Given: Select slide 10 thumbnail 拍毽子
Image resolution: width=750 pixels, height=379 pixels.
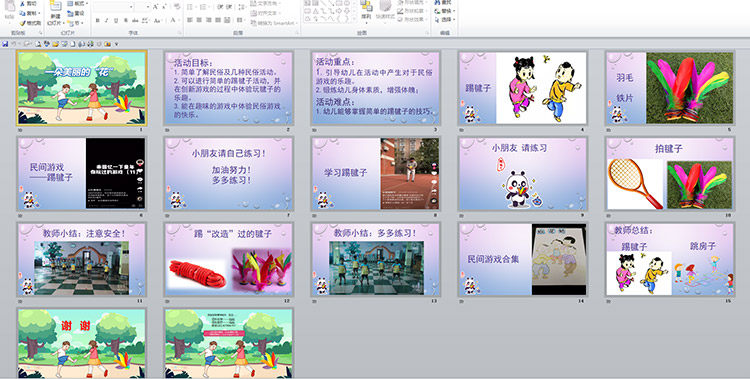Looking at the screenshot, I should coord(670,174).
